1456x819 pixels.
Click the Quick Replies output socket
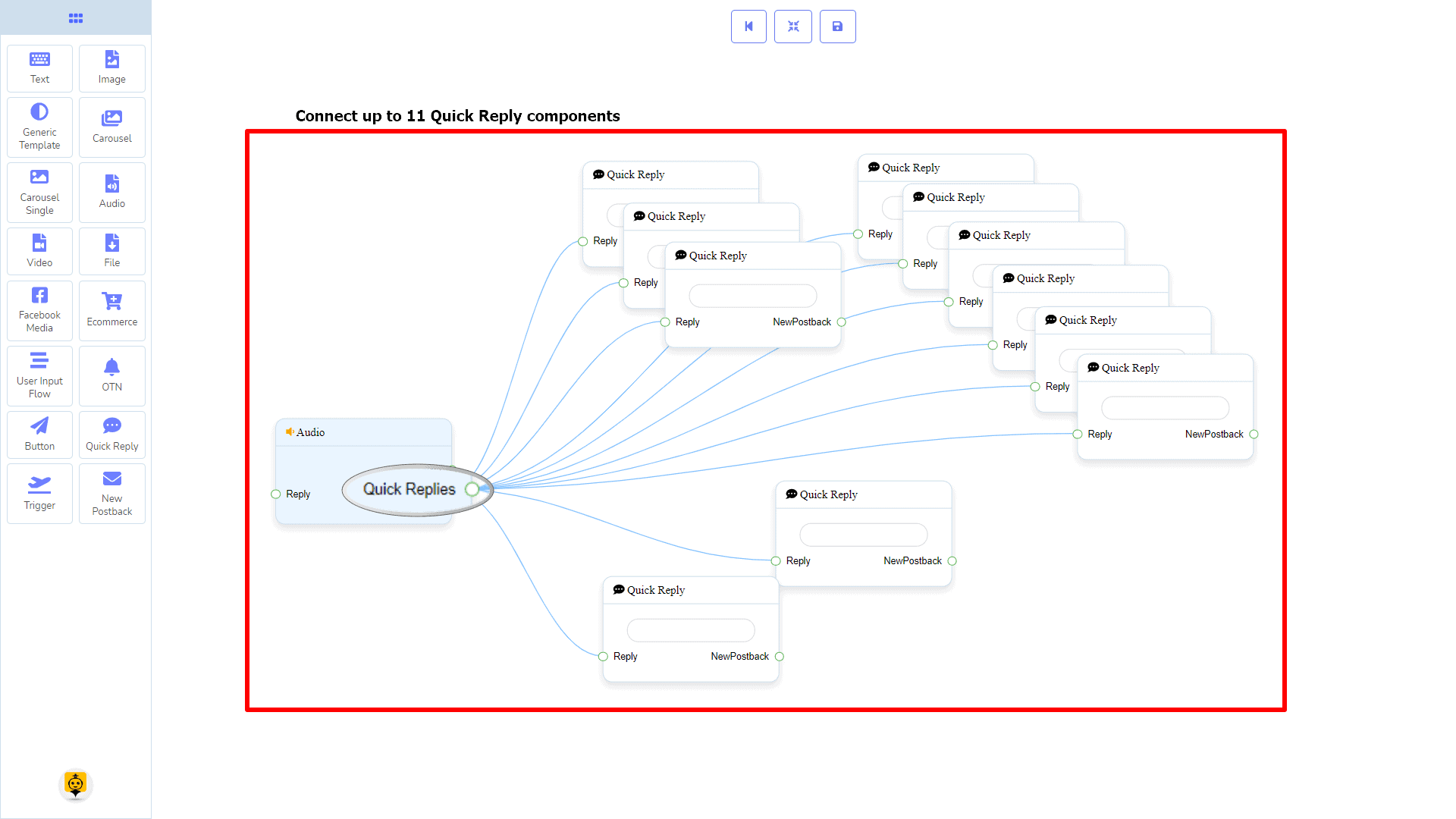click(472, 489)
